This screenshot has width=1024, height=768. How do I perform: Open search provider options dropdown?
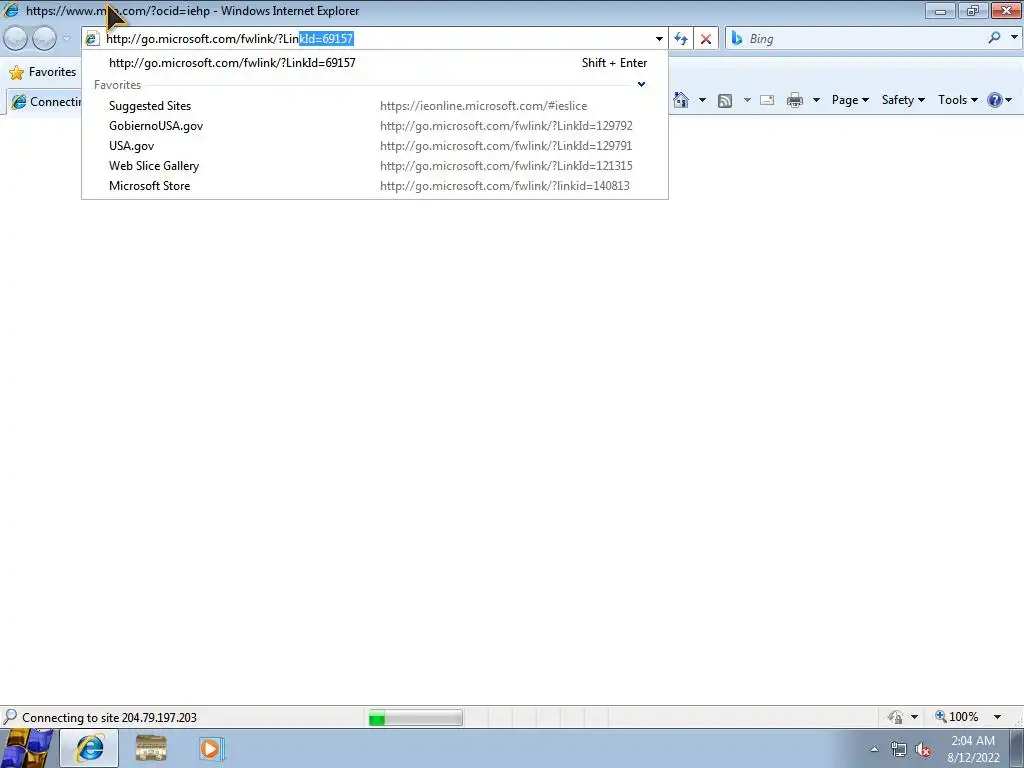(x=1014, y=38)
